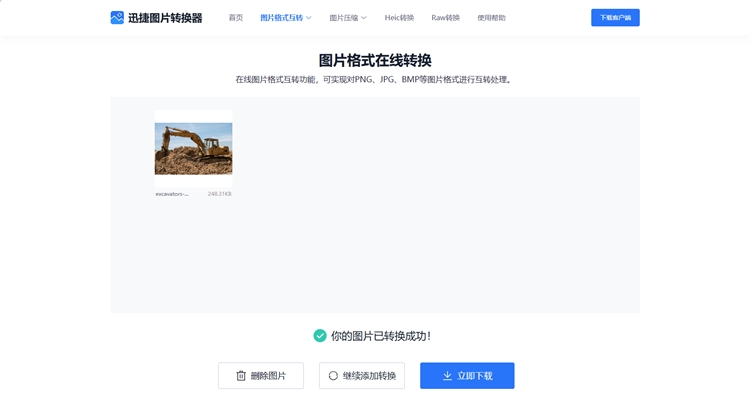Click the green success checkmark icon
The width and height of the screenshot is (750, 410).
(x=320, y=336)
